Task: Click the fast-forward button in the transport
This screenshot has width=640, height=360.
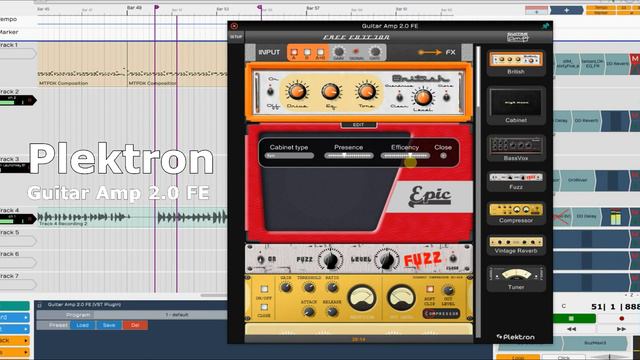Action: click(x=621, y=329)
